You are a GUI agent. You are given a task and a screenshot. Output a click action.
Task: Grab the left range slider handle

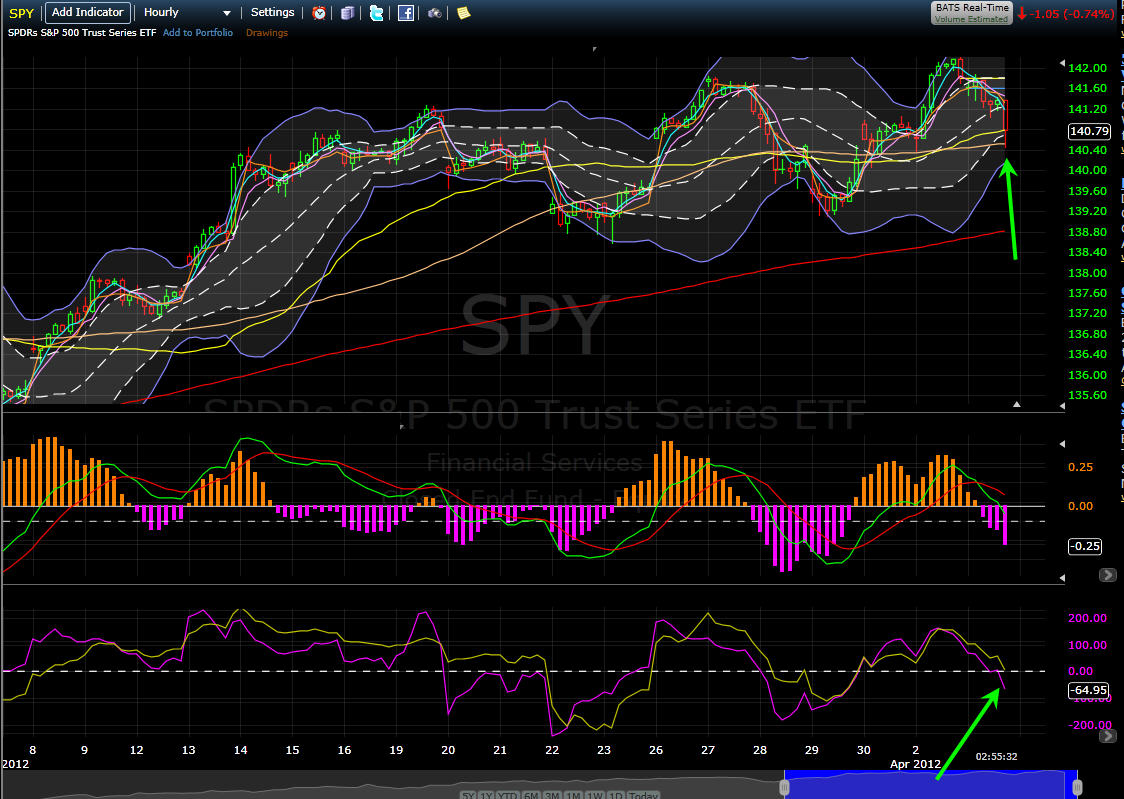pyautogui.click(x=784, y=787)
